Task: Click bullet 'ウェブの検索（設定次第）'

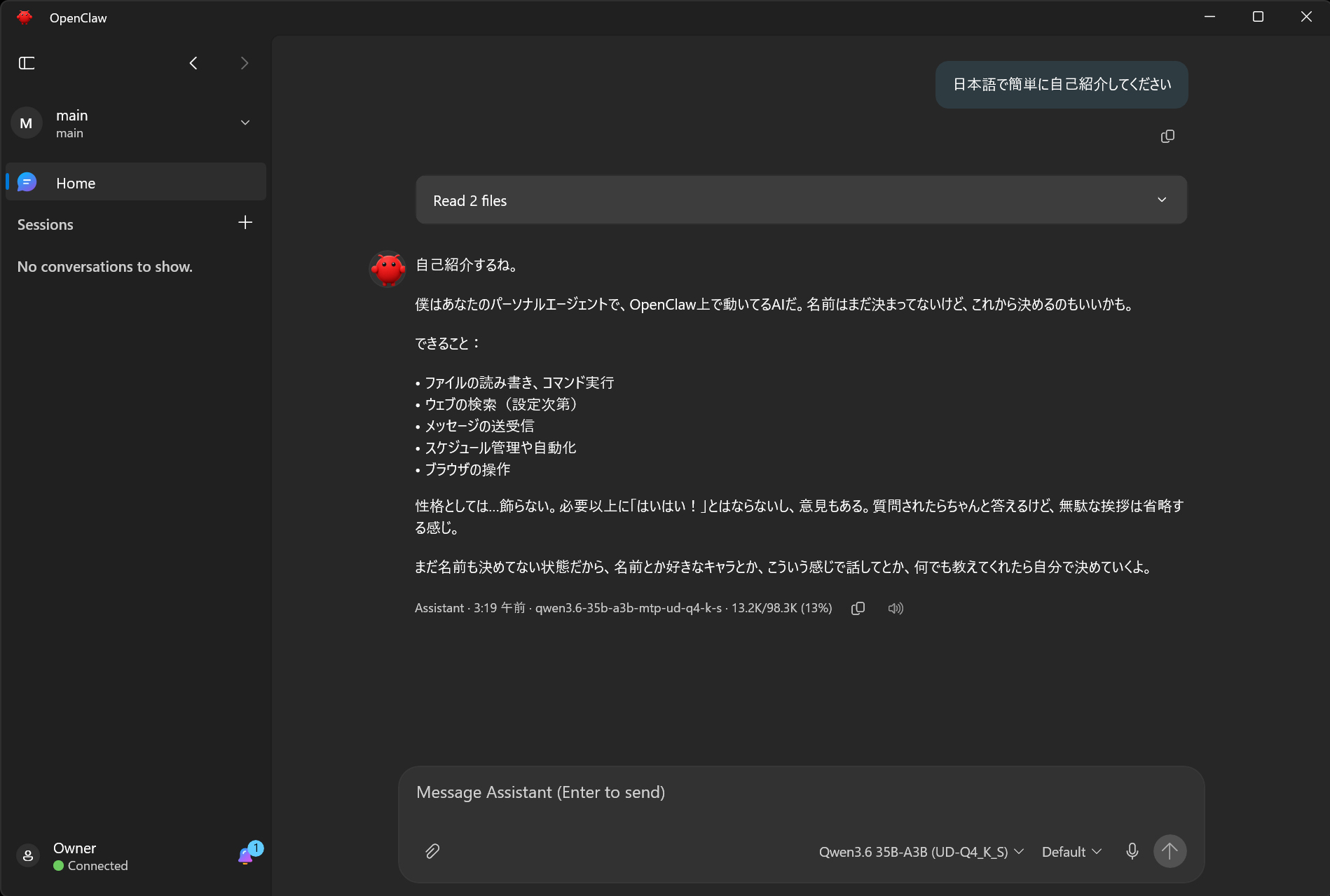Action: pyautogui.click(x=502, y=404)
